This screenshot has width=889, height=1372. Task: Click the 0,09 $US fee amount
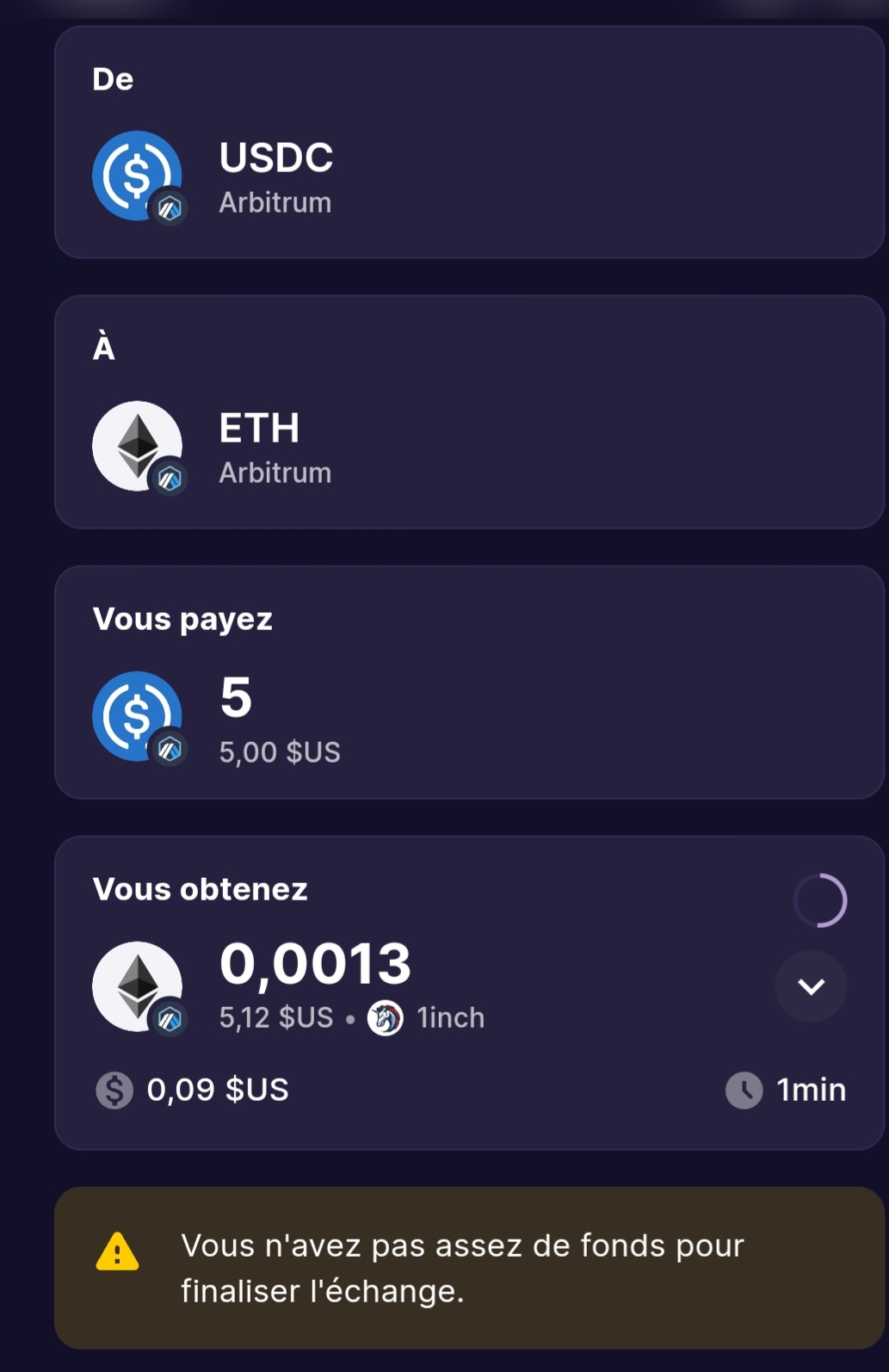click(218, 1090)
